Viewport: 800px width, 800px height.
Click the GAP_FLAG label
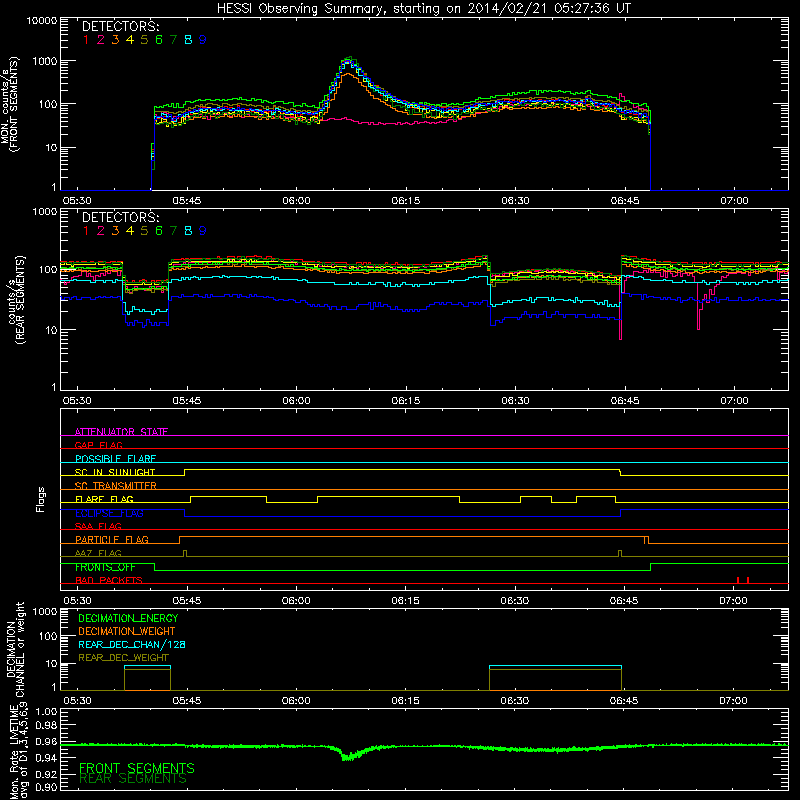pos(98,445)
